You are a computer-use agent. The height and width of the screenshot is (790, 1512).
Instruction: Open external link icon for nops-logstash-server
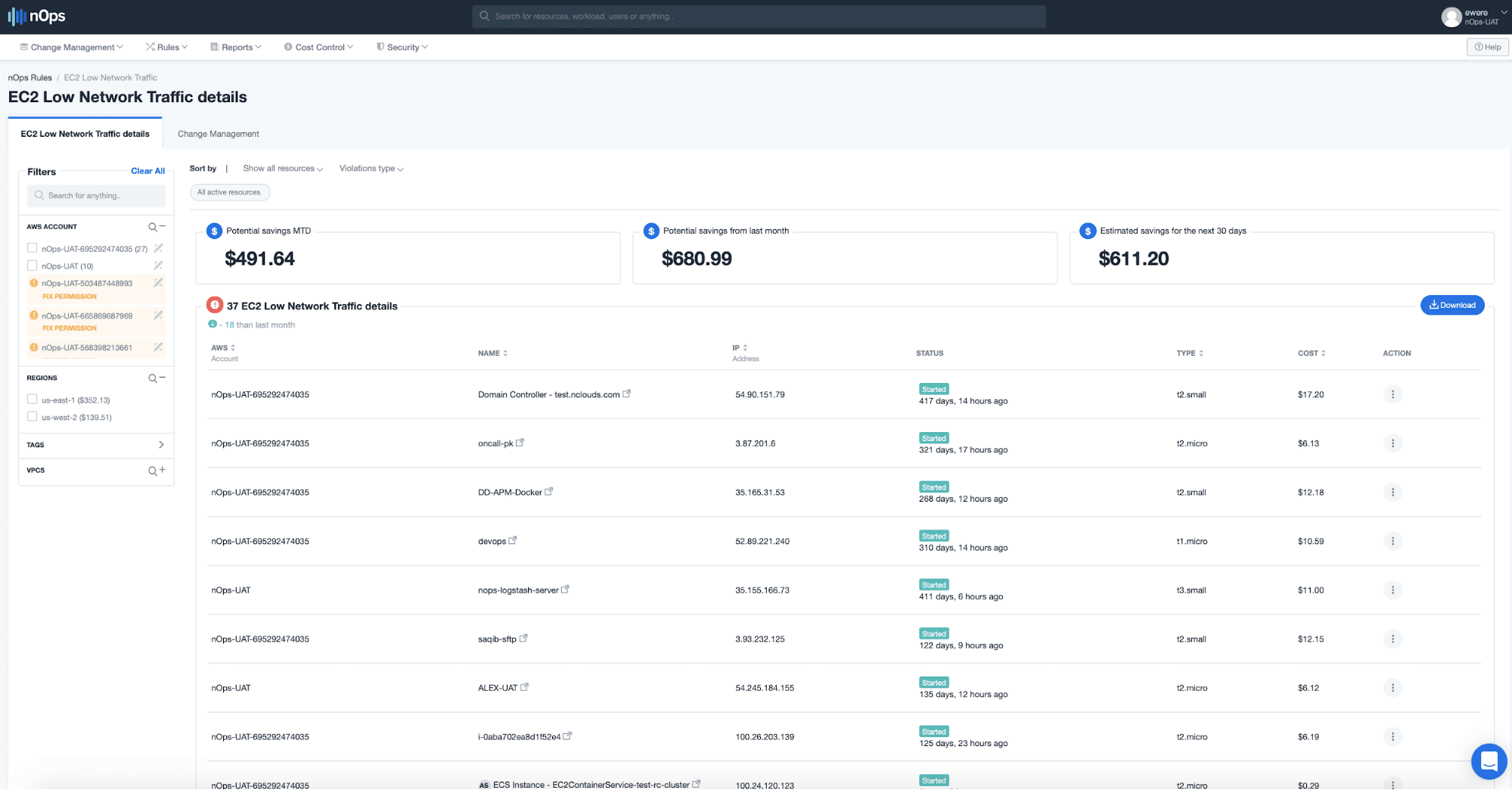(x=565, y=589)
